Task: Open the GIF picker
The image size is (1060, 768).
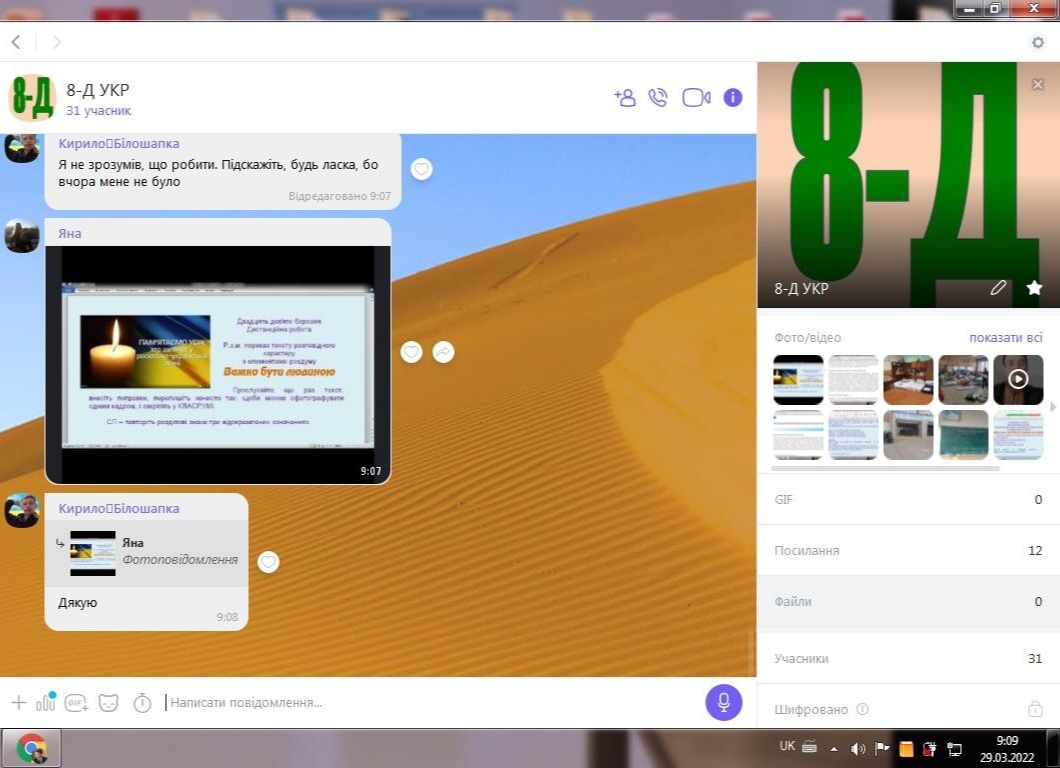Action: click(76, 703)
